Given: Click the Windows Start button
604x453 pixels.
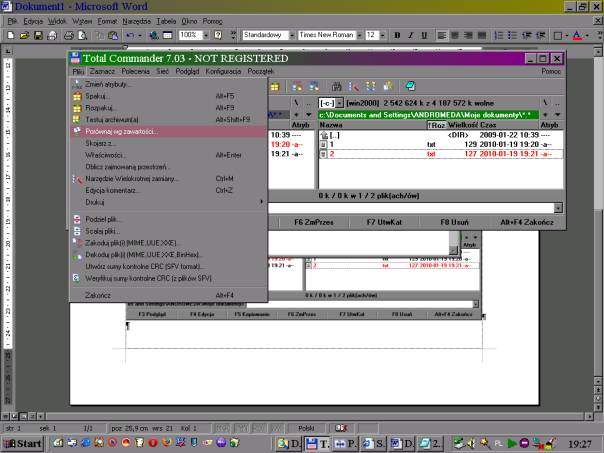Looking at the screenshot, I should 22,443.
